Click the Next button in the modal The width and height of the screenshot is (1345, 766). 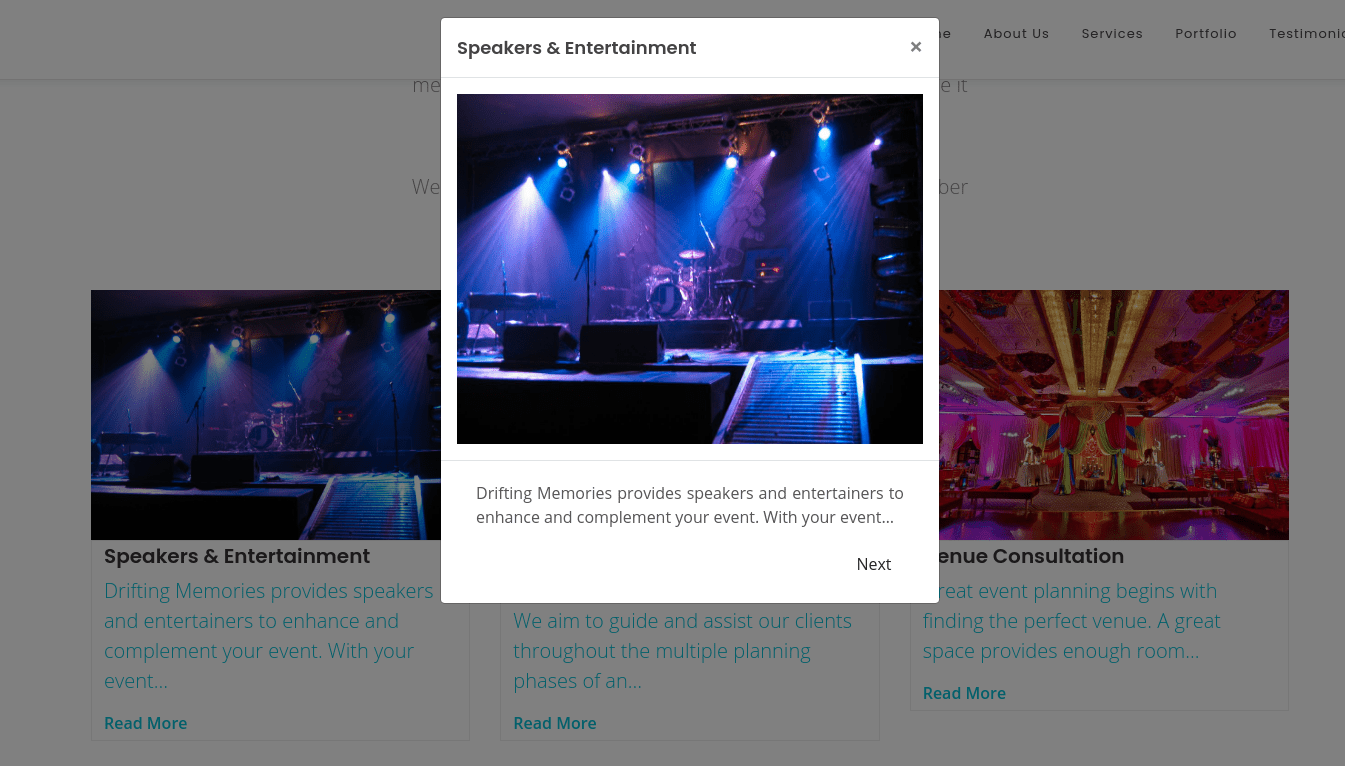[873, 564]
